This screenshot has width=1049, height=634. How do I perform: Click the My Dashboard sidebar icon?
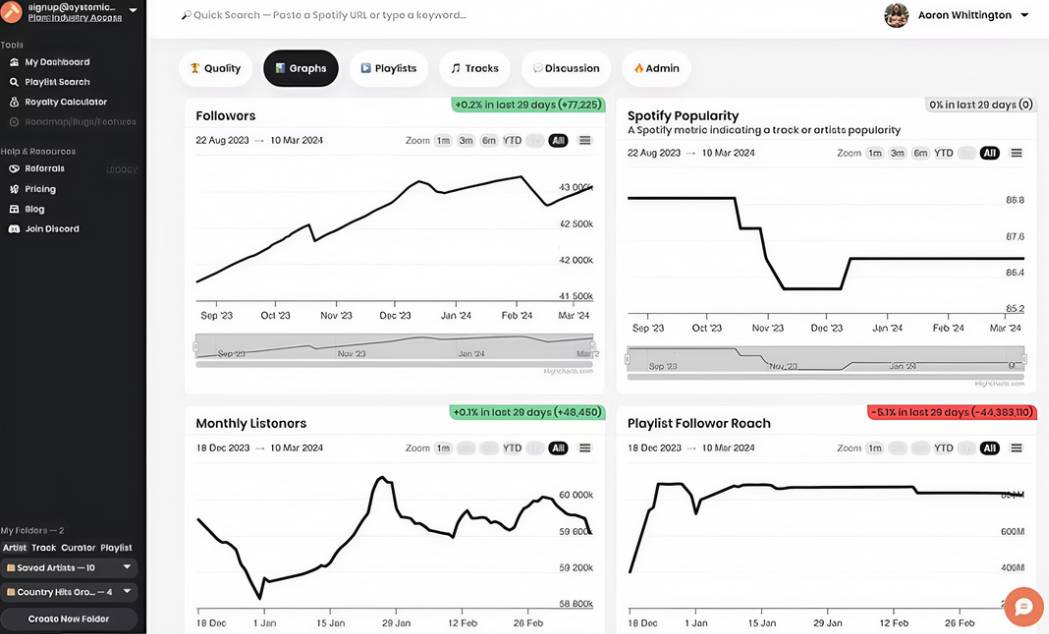tap(15, 62)
